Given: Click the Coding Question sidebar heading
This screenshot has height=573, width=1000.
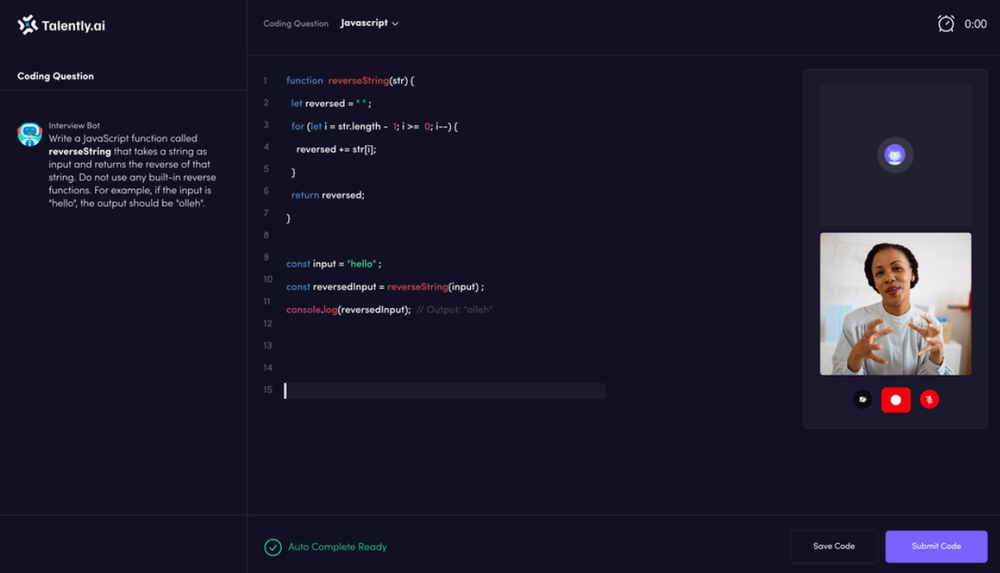Looking at the screenshot, I should click(55, 76).
